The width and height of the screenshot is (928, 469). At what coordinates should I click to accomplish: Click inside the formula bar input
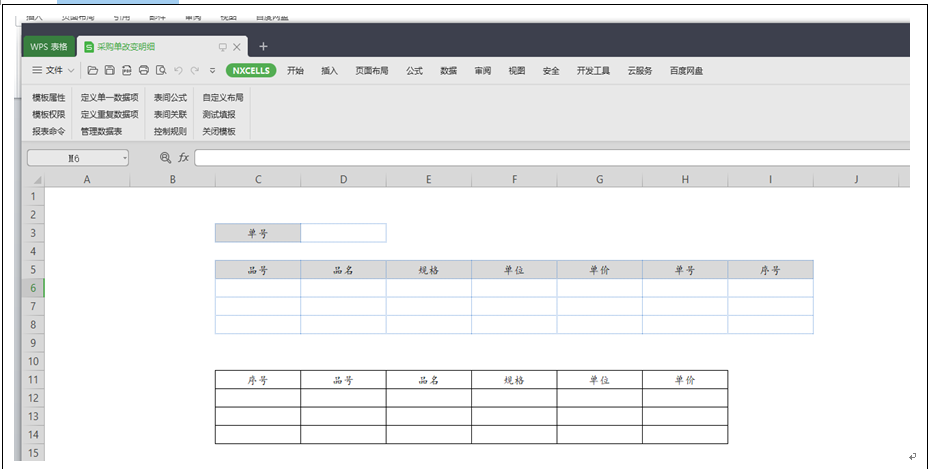(x=550, y=158)
